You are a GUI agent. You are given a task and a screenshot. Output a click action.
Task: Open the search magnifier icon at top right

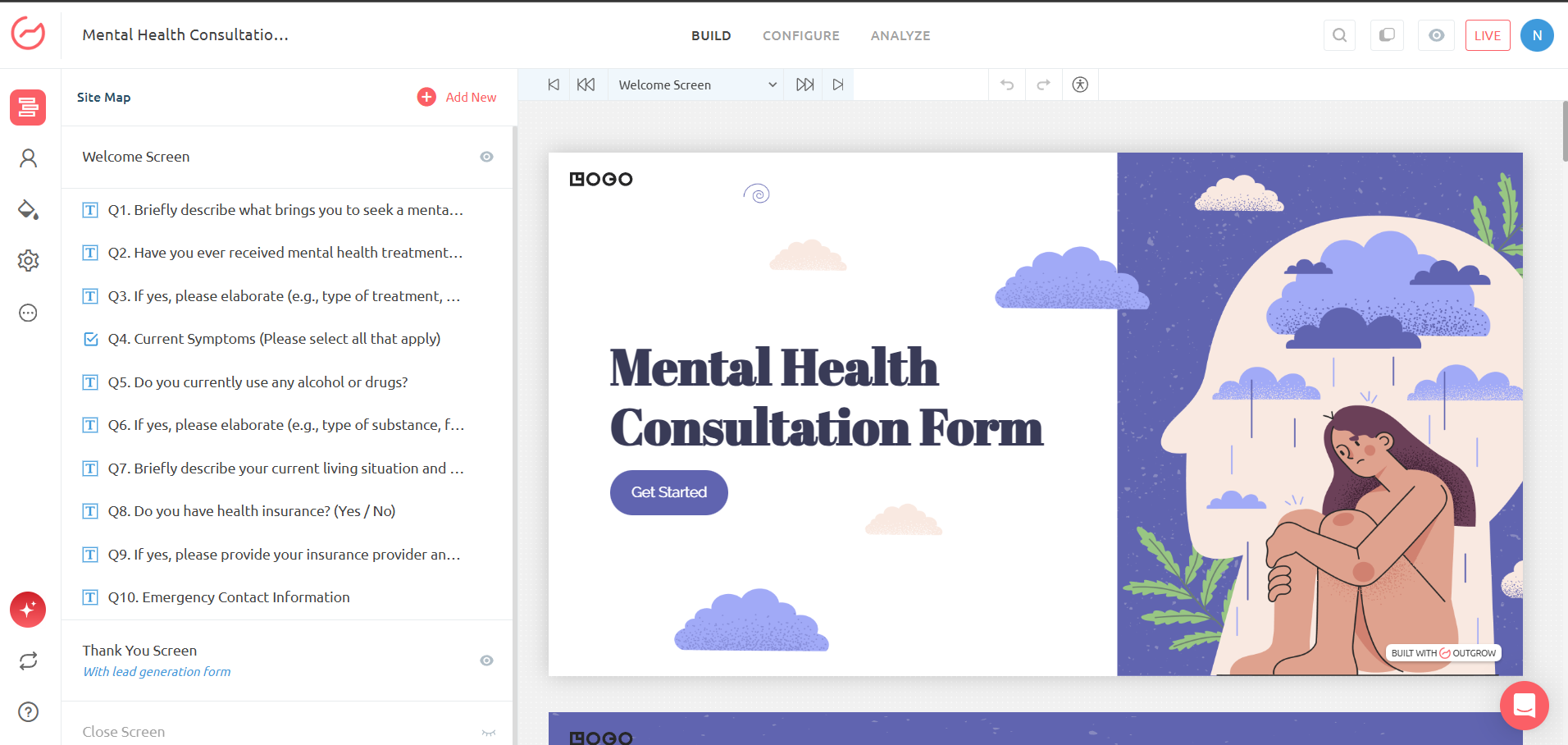[1339, 35]
